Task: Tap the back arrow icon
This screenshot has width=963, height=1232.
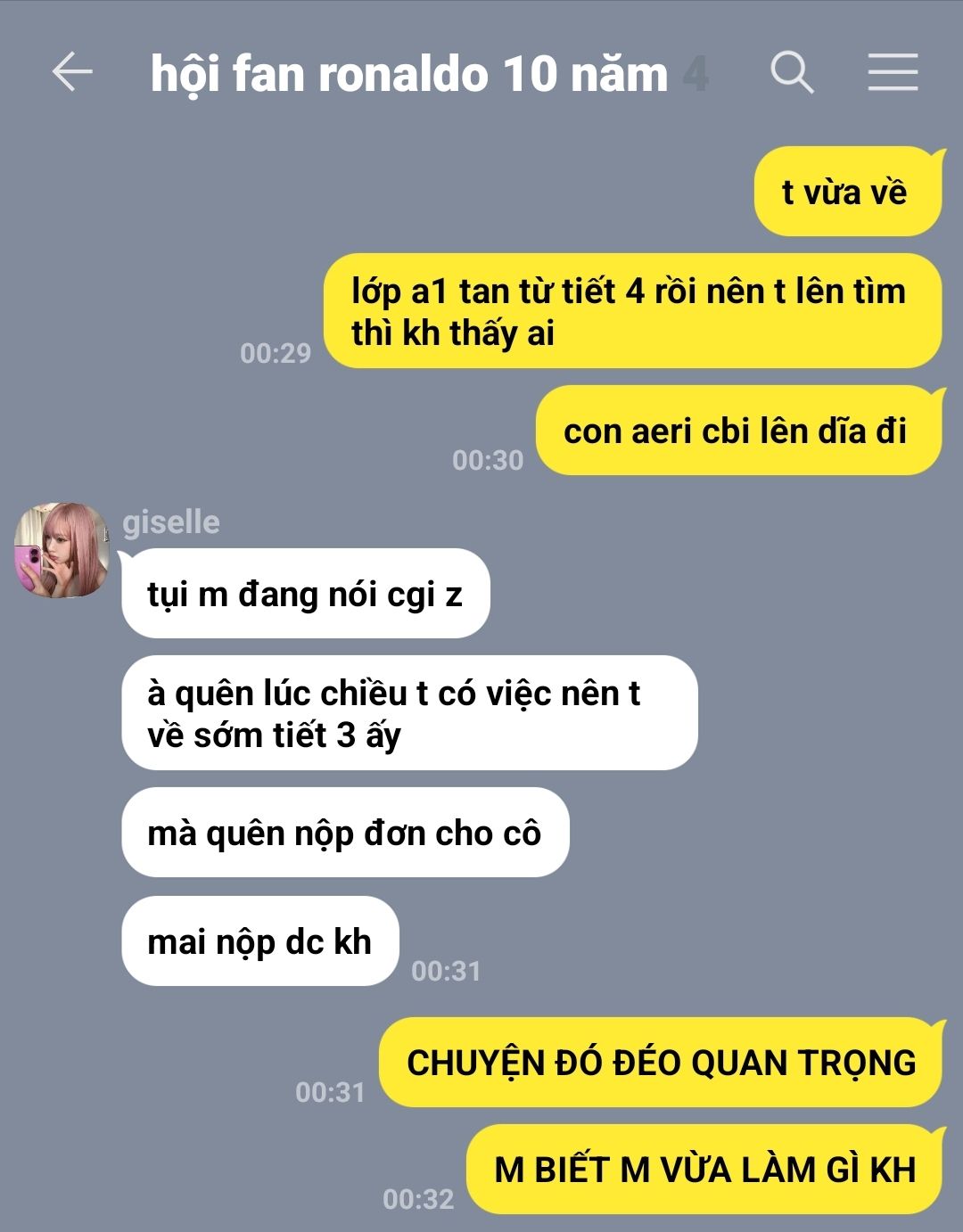Action: click(72, 72)
